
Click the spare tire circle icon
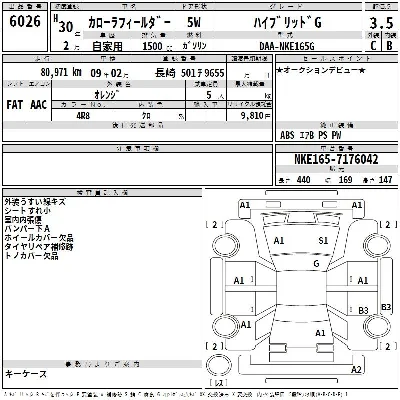click(x=219, y=365)
